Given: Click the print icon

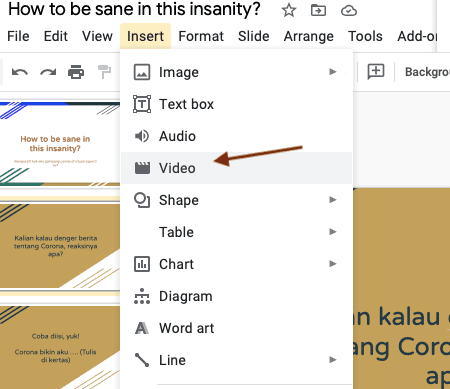Looking at the screenshot, I should (x=76, y=72).
